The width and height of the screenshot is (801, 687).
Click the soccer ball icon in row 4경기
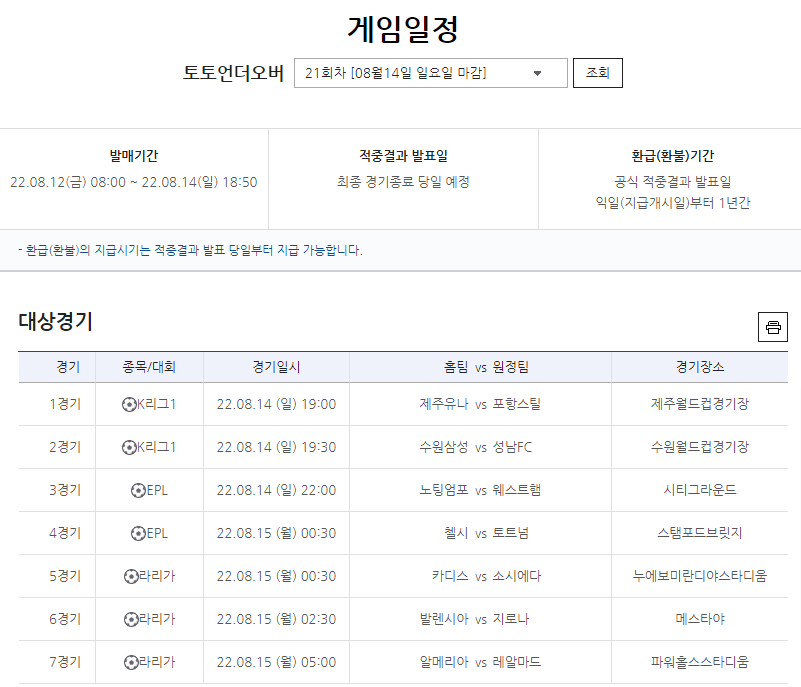point(138,533)
